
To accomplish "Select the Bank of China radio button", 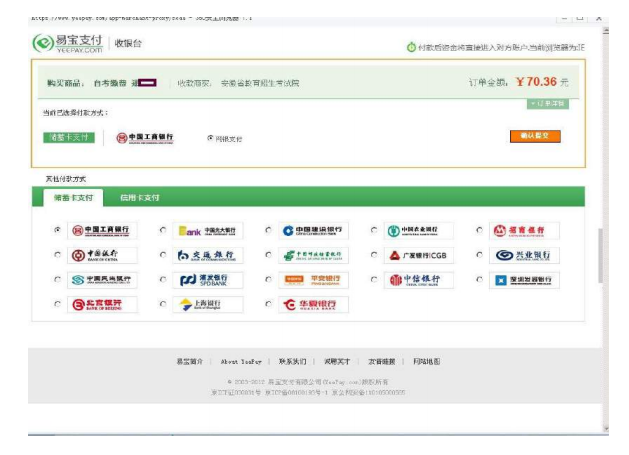I will point(57,256).
